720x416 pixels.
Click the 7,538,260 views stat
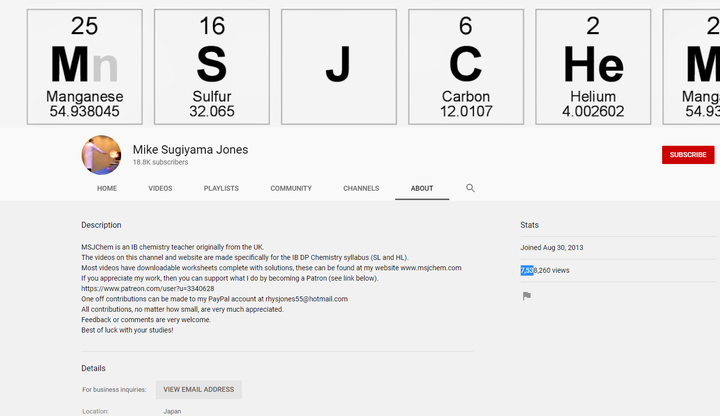point(545,270)
